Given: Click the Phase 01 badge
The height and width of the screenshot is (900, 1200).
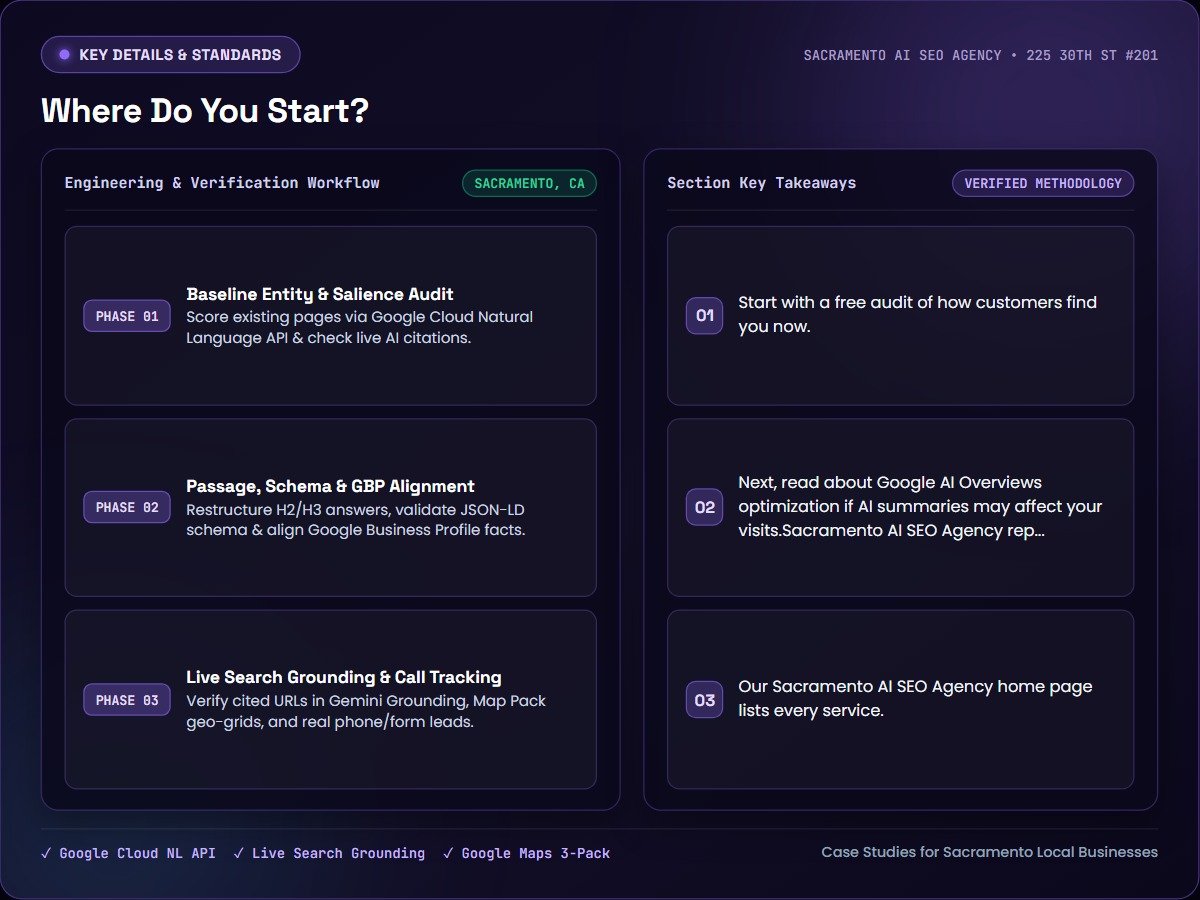Looking at the screenshot, I should tap(127, 316).
